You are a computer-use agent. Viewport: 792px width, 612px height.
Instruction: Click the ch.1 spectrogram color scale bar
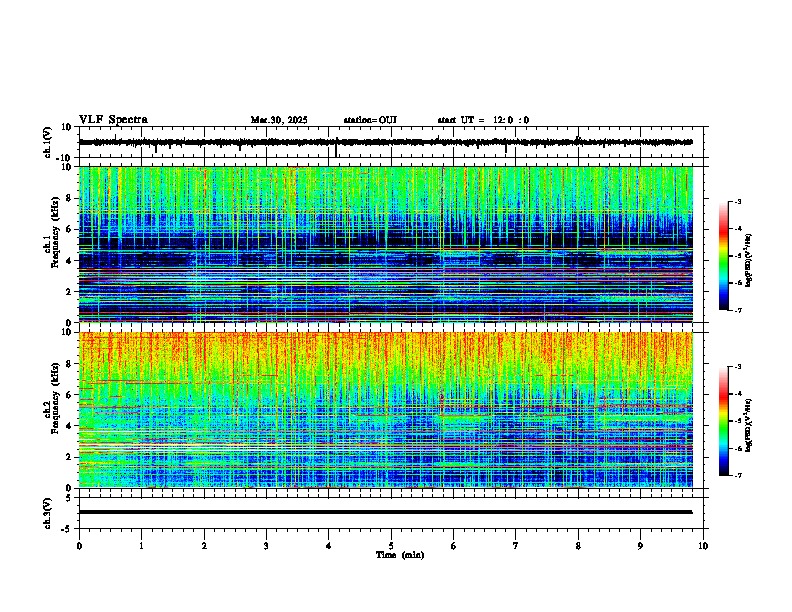(723, 256)
